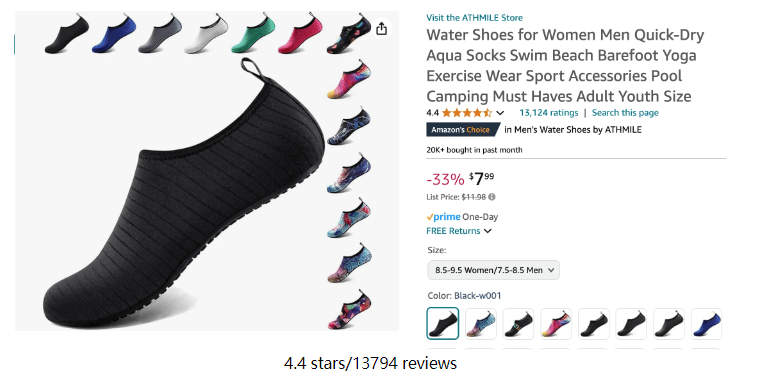
Task: Click the Amazon's Choice badge
Action: [x=462, y=130]
